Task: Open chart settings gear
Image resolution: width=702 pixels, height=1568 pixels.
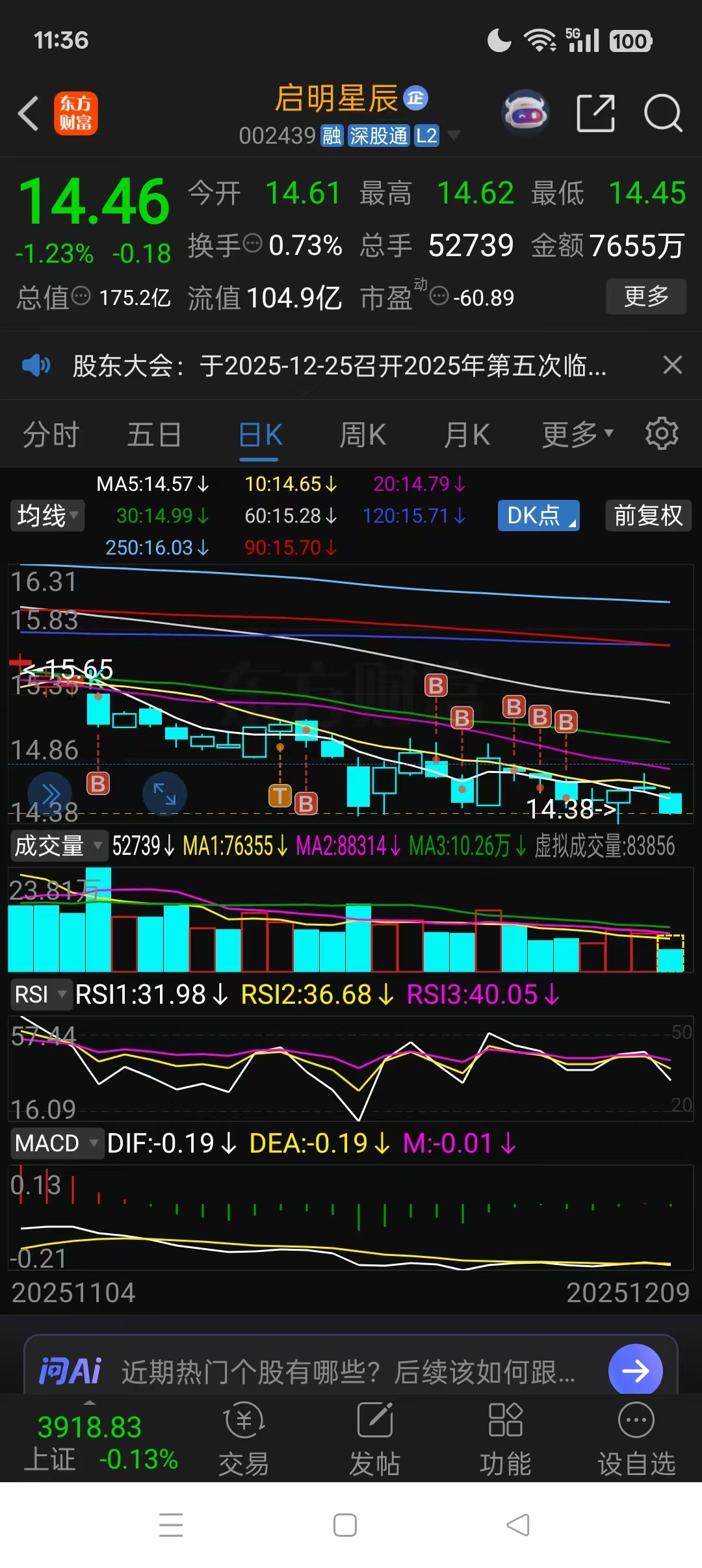Action: 662,433
